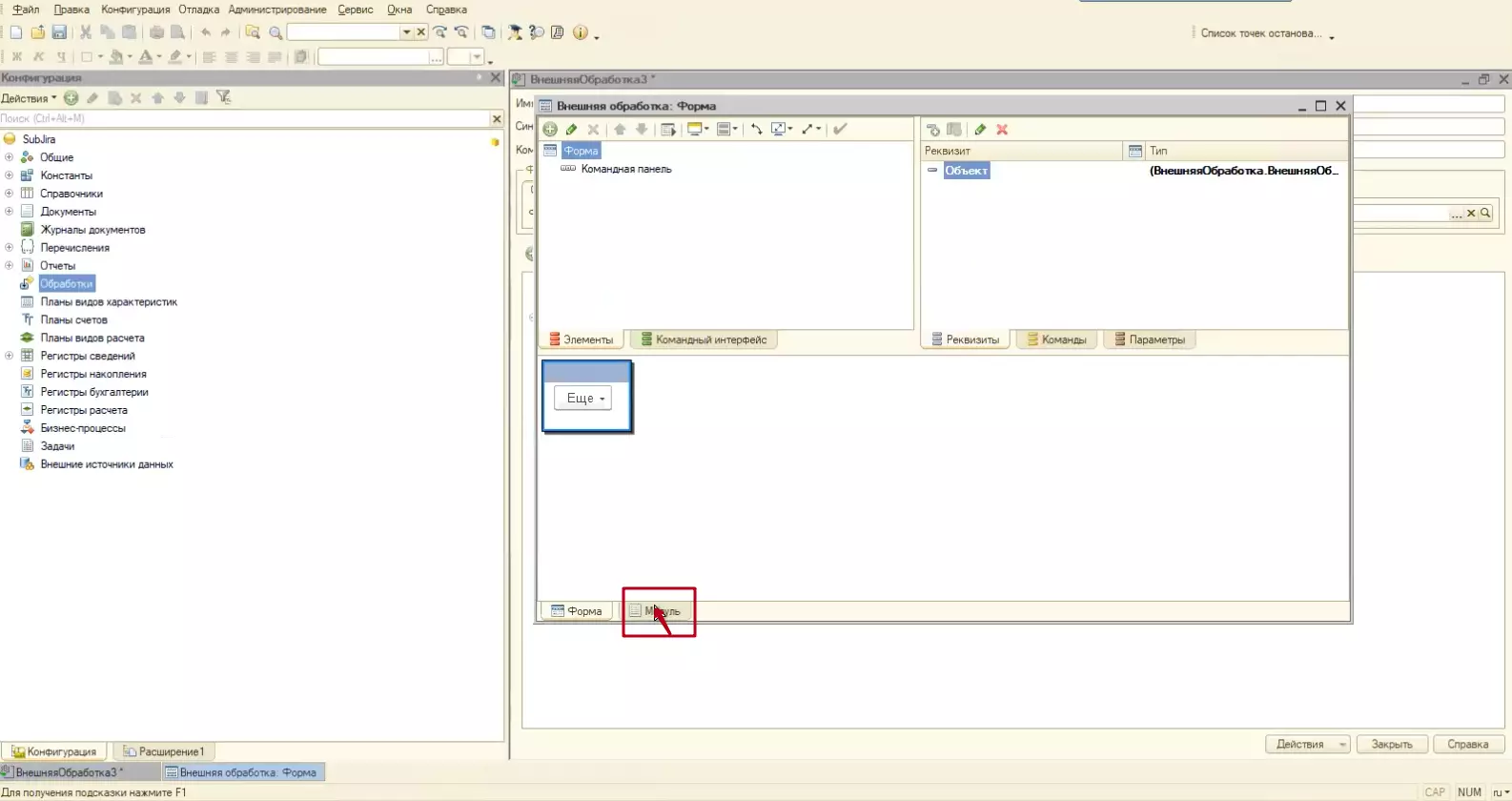
Task: Switch to the Командный интерфейс tab
Action: [x=704, y=339]
